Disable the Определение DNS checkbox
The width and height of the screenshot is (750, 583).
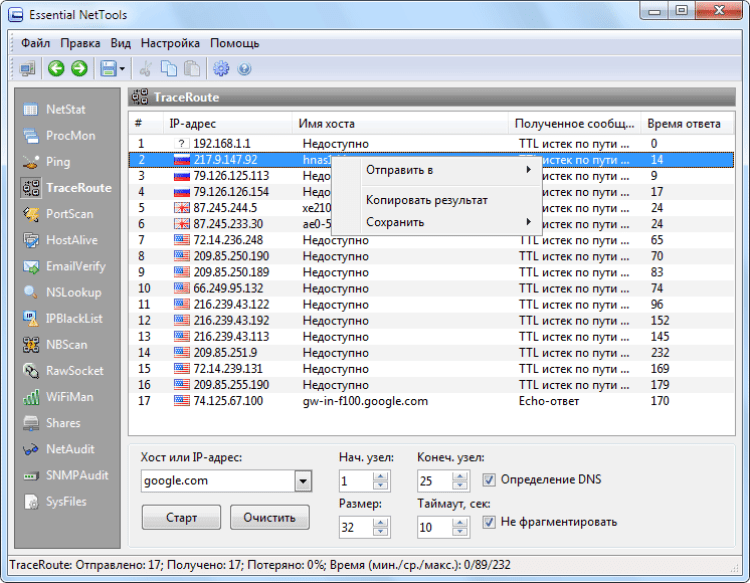pyautogui.click(x=488, y=480)
